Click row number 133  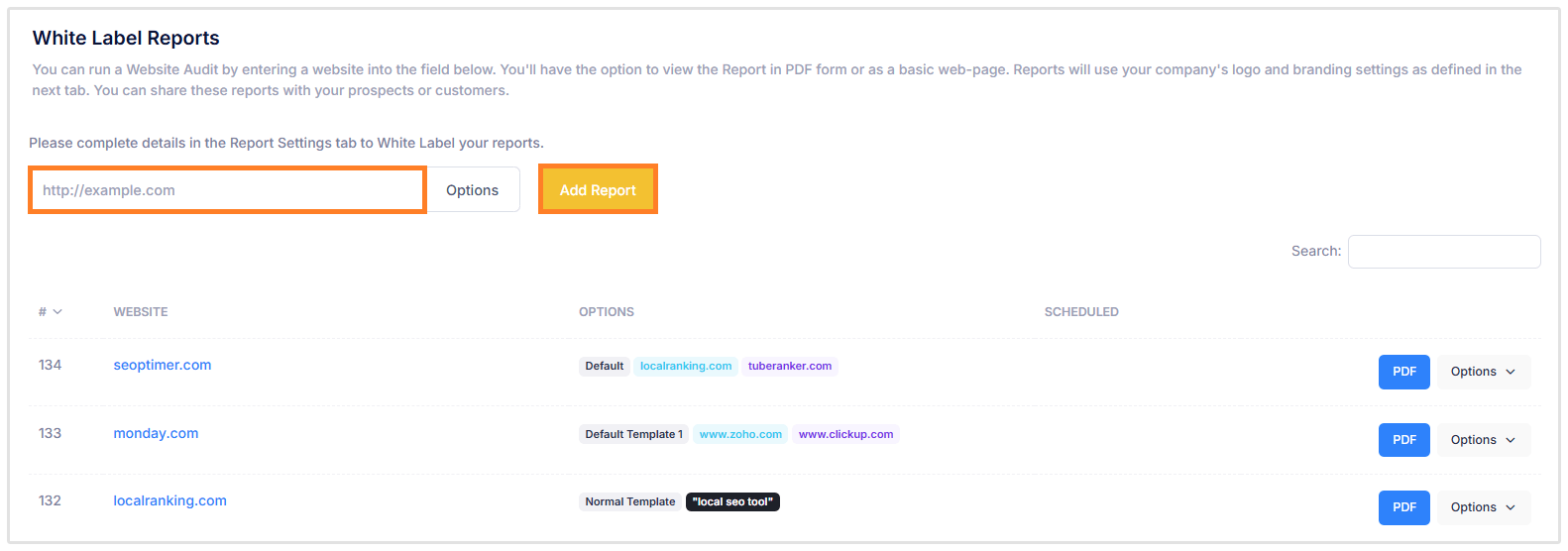pyautogui.click(x=50, y=433)
